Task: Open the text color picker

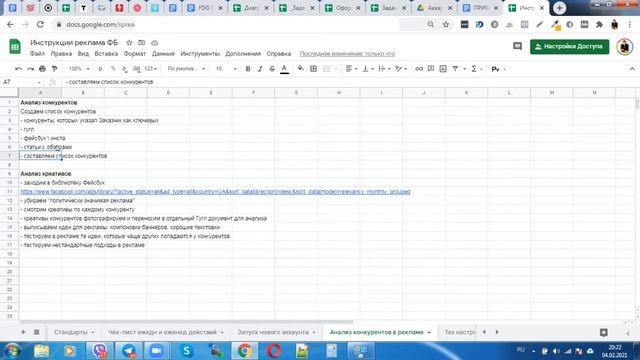Action: (284, 69)
